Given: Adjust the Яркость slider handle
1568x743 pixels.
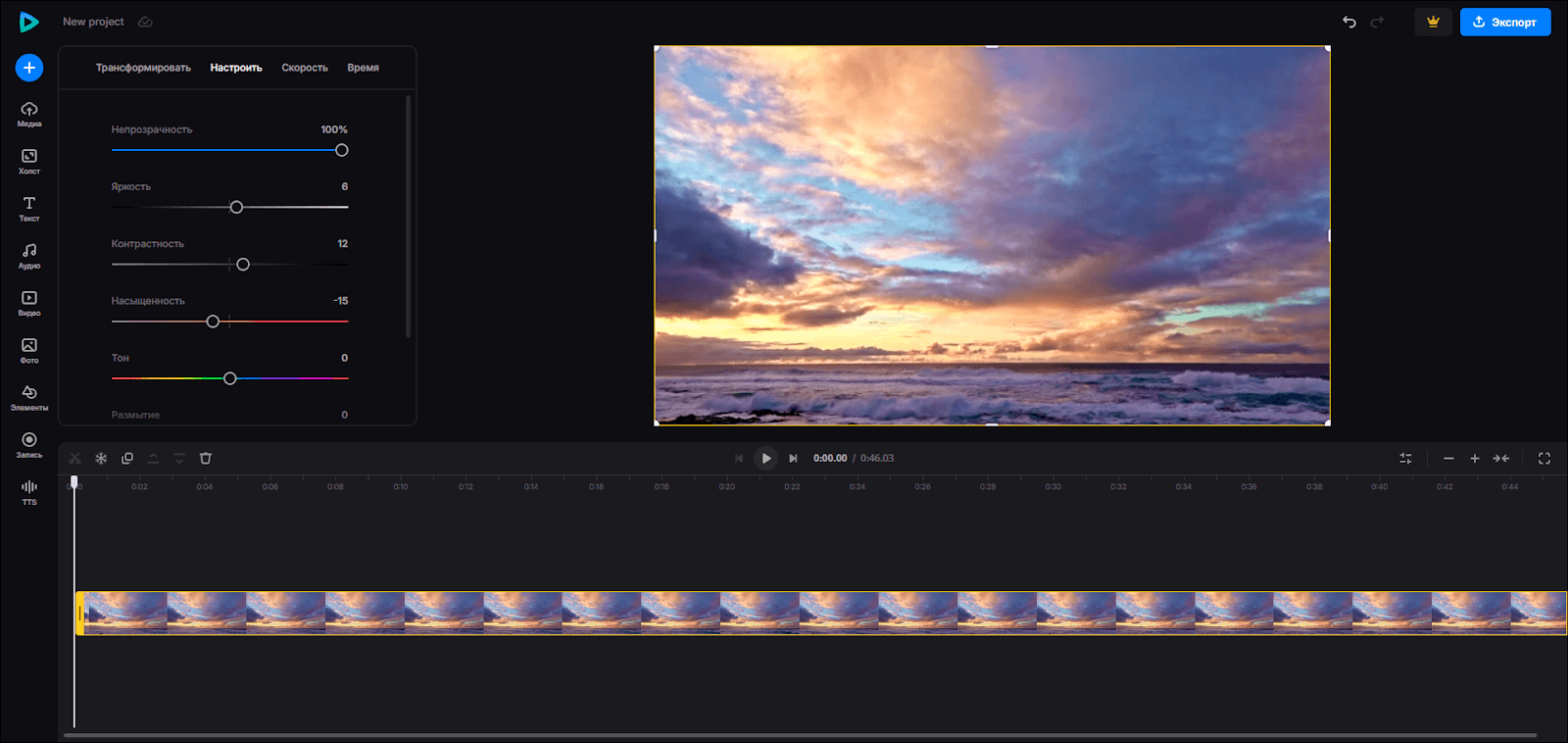Looking at the screenshot, I should [236, 207].
